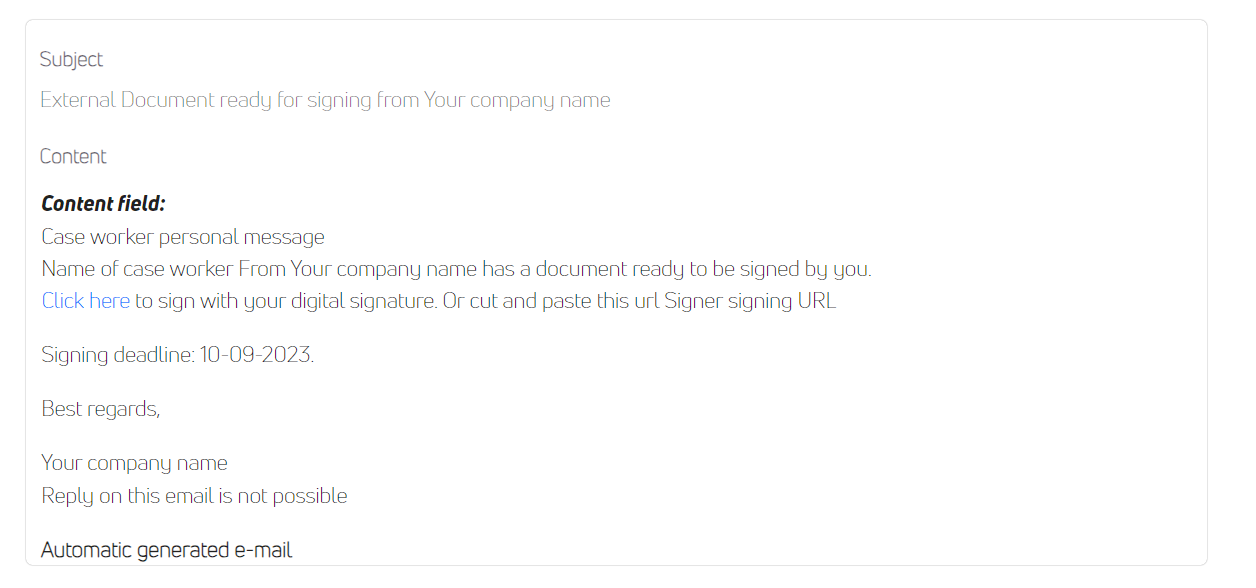Viewport: 1256px width, 588px height.
Task: Select the word "External" in the subject line
Action: pyautogui.click(x=77, y=100)
